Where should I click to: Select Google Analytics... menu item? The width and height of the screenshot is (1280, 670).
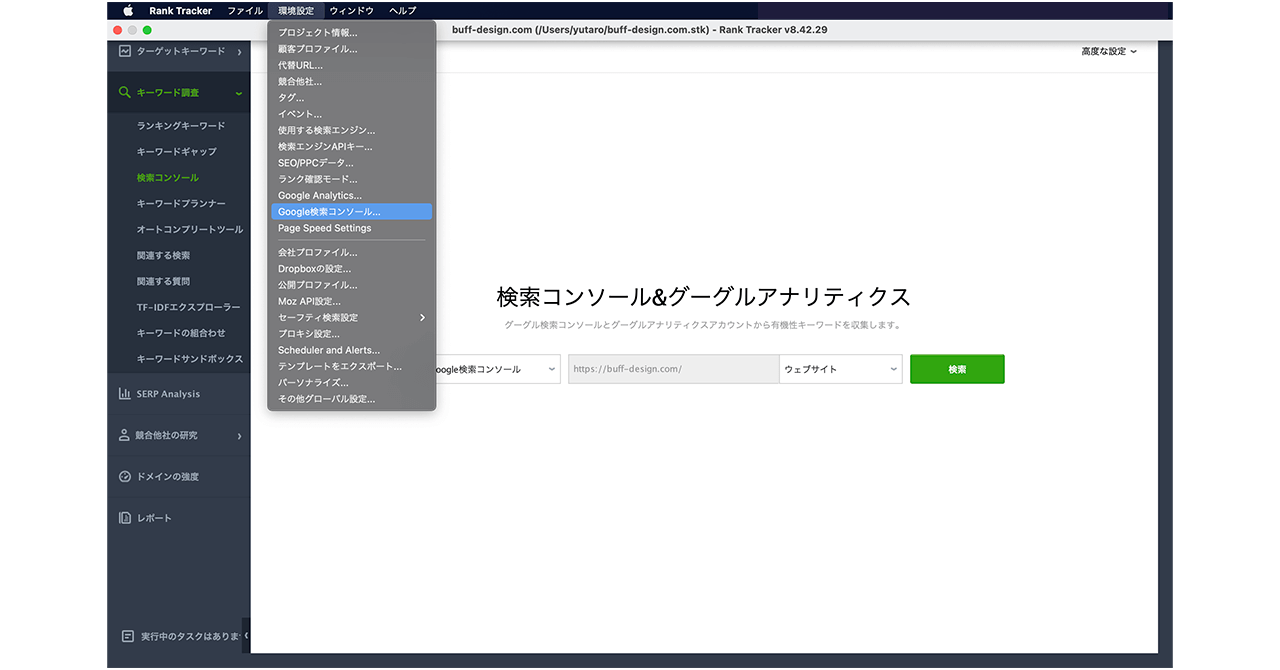coord(320,196)
